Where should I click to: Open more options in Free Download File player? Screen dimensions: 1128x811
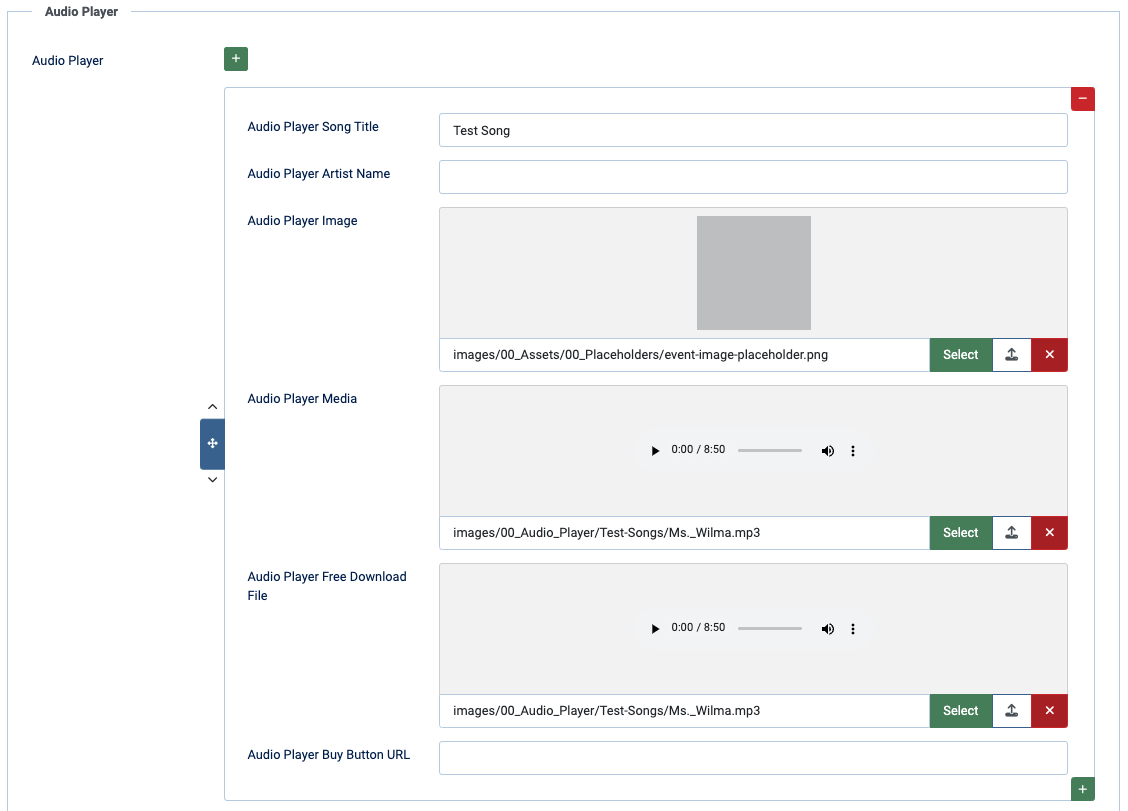[x=853, y=629]
